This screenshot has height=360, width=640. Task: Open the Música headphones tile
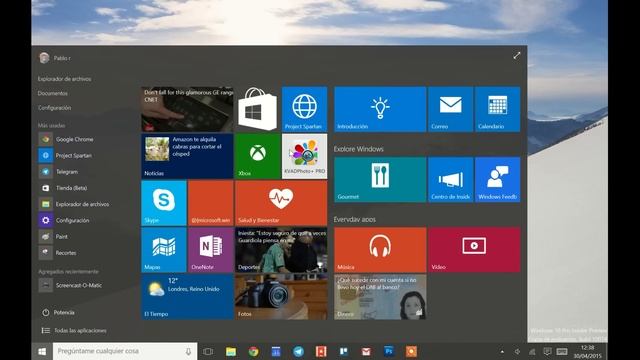(380, 250)
